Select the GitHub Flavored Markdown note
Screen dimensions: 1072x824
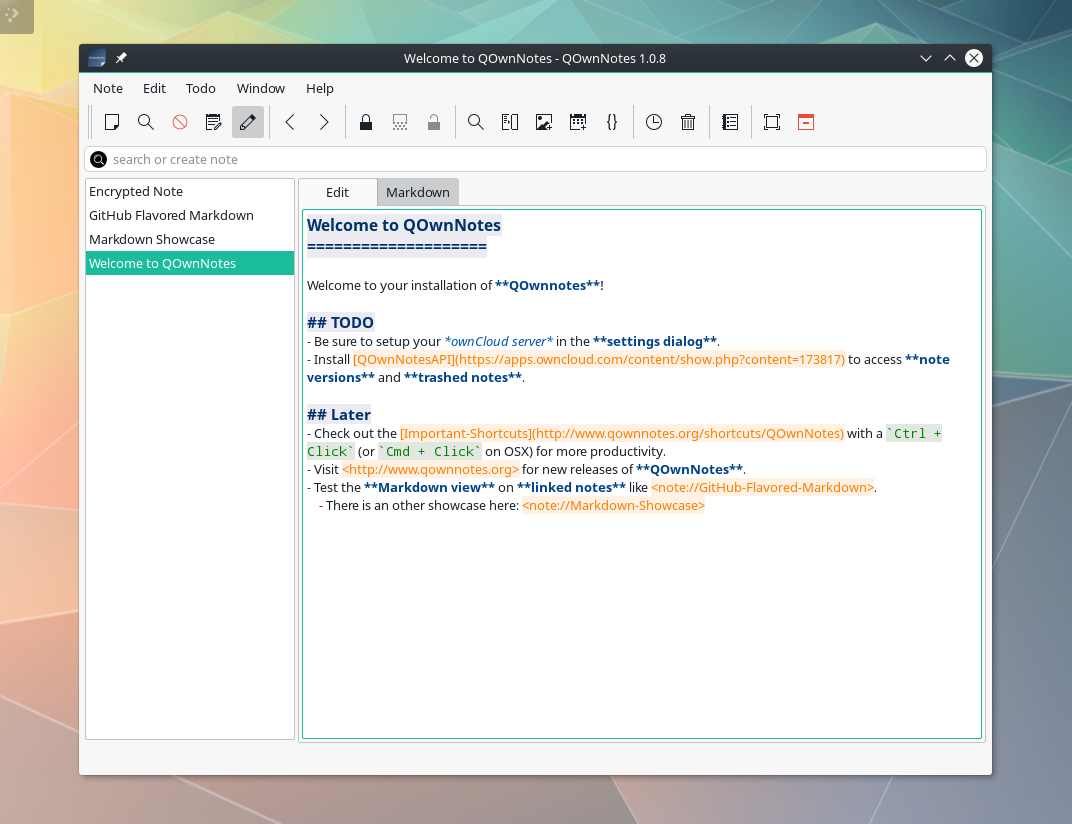190,215
